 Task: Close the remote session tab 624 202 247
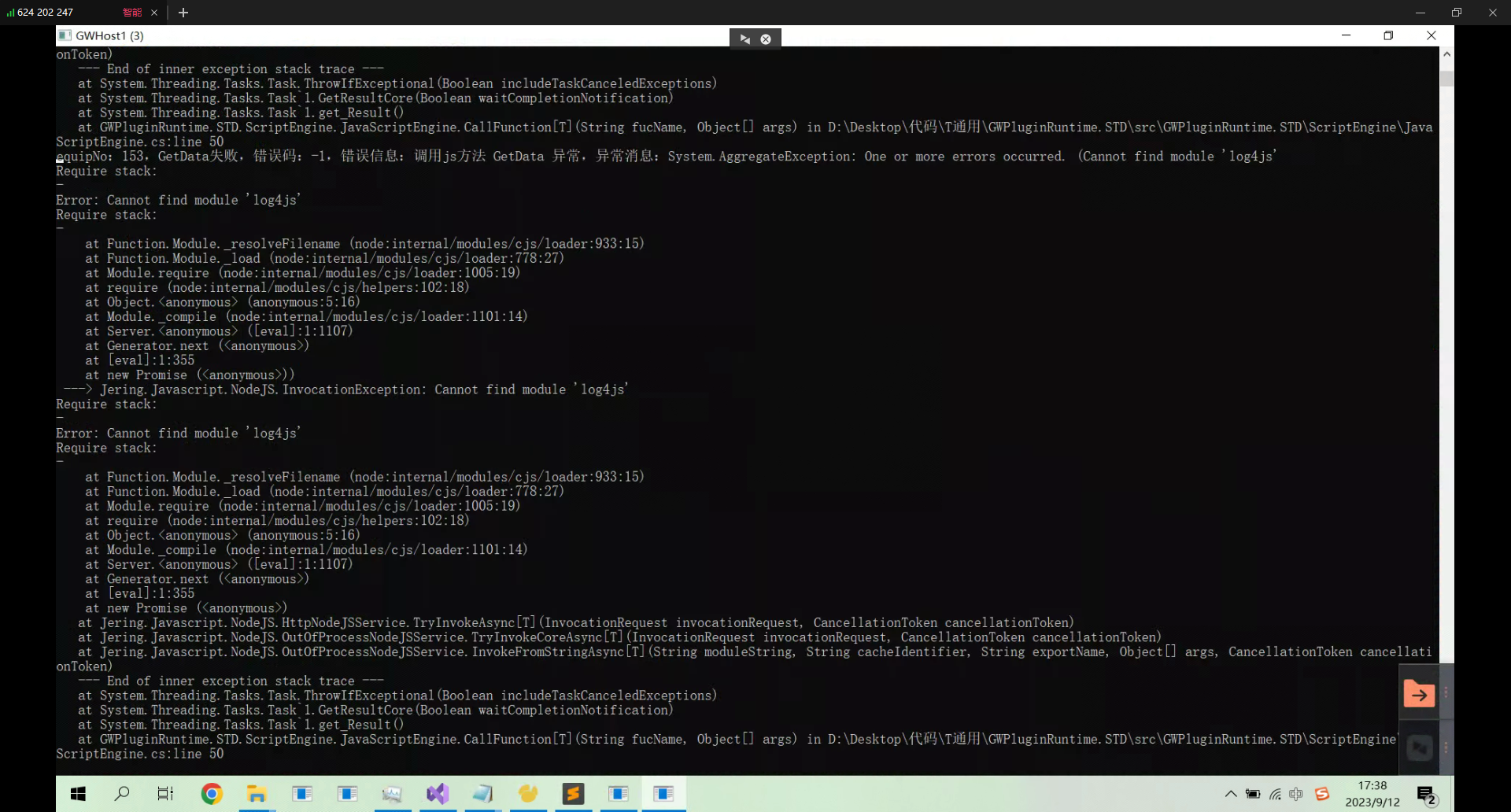point(154,13)
